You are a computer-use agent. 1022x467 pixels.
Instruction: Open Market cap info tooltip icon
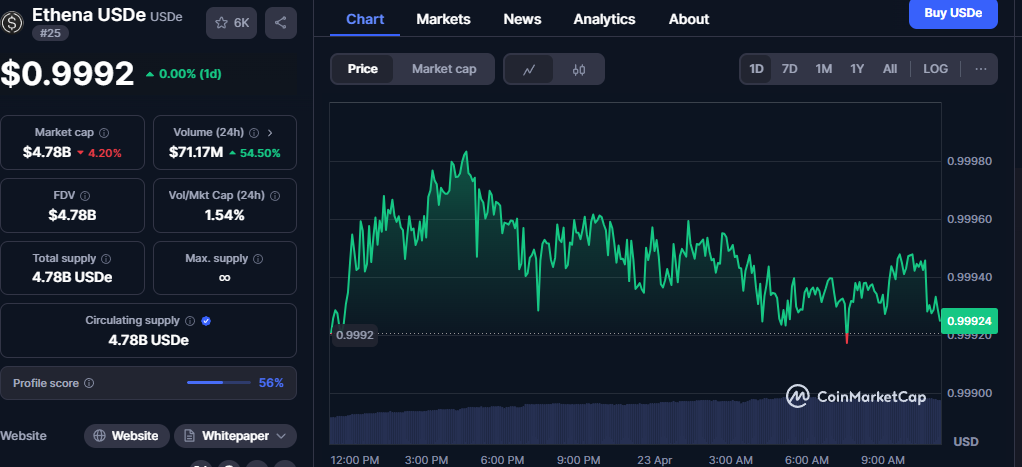(104, 133)
